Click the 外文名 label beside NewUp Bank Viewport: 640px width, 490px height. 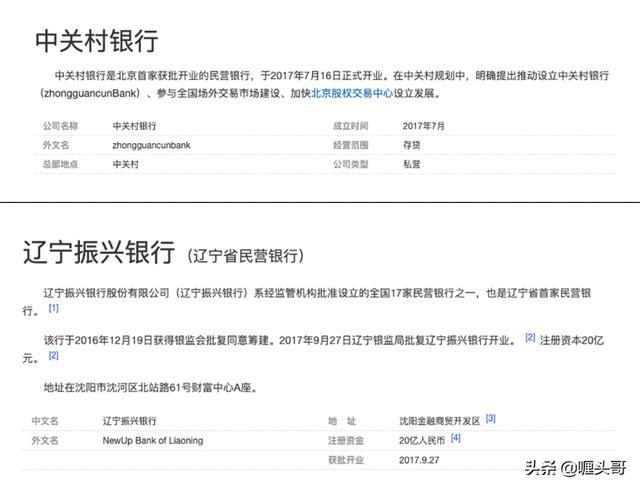click(x=45, y=441)
